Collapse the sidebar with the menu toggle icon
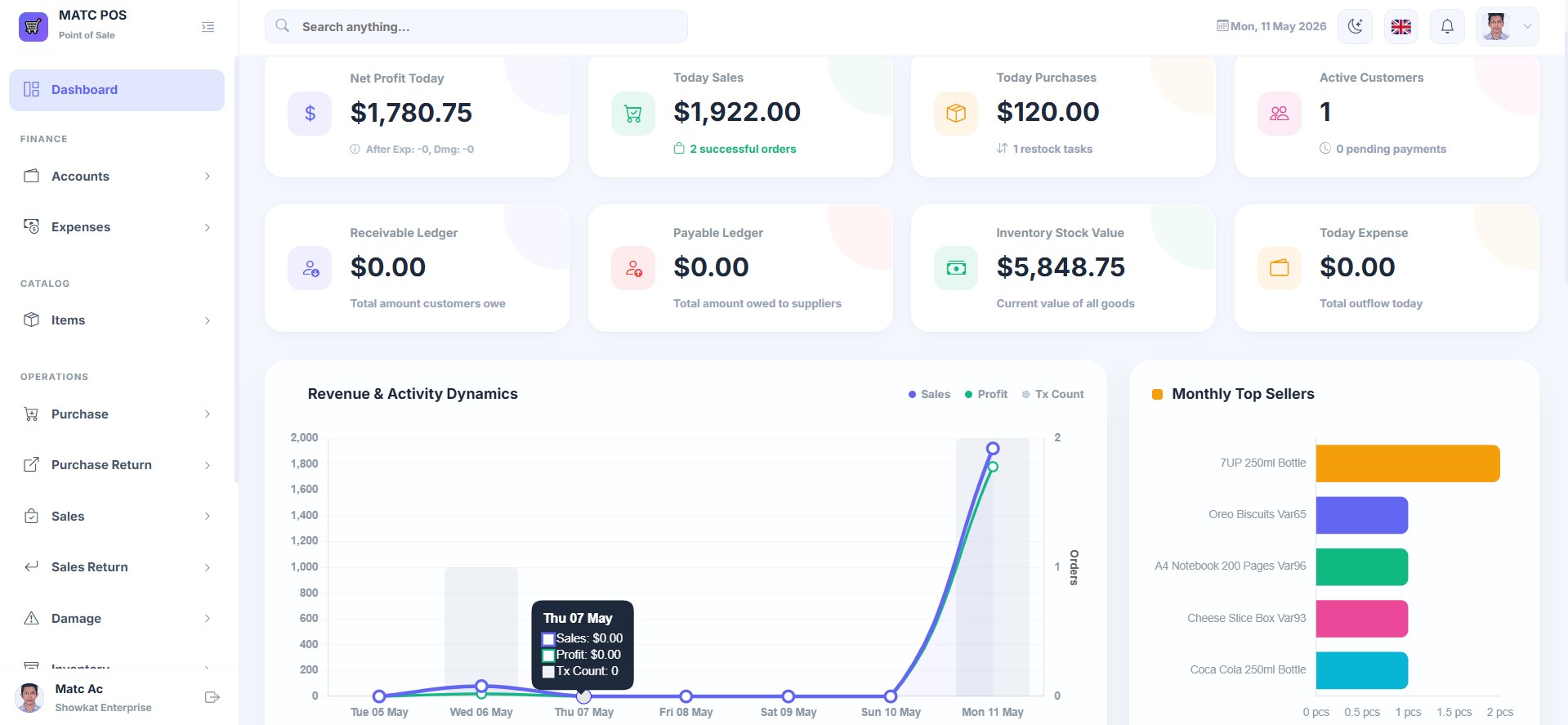This screenshot has width=1568, height=725. (208, 27)
